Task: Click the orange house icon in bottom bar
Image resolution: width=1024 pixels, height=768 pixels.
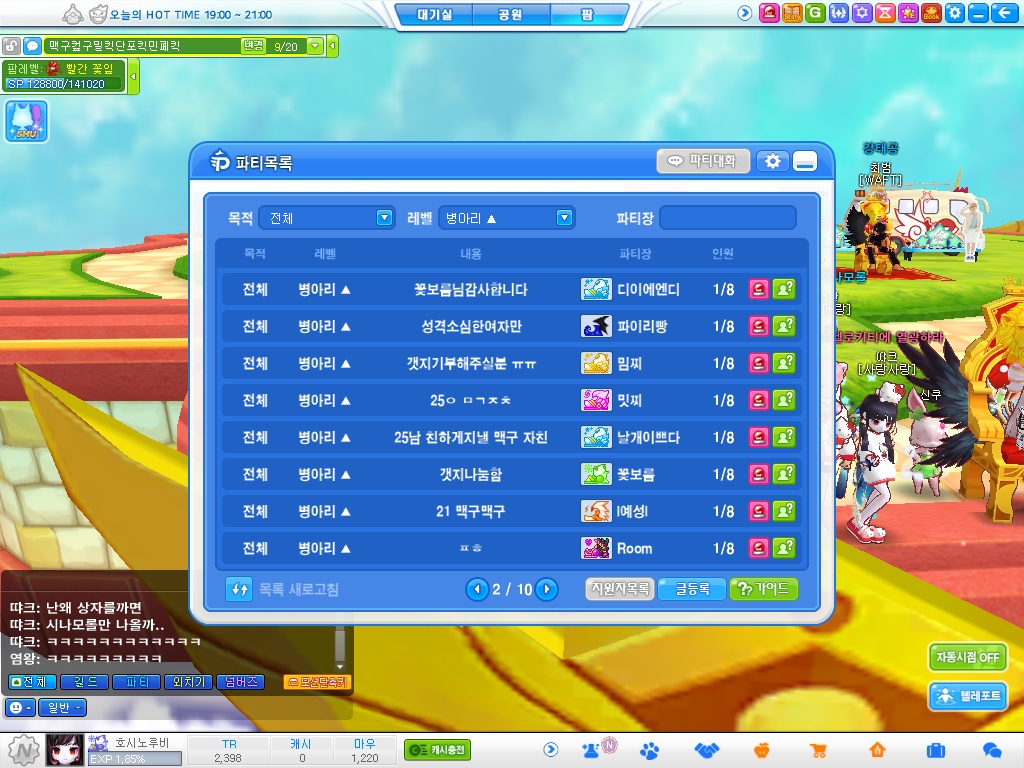Action: [x=877, y=750]
